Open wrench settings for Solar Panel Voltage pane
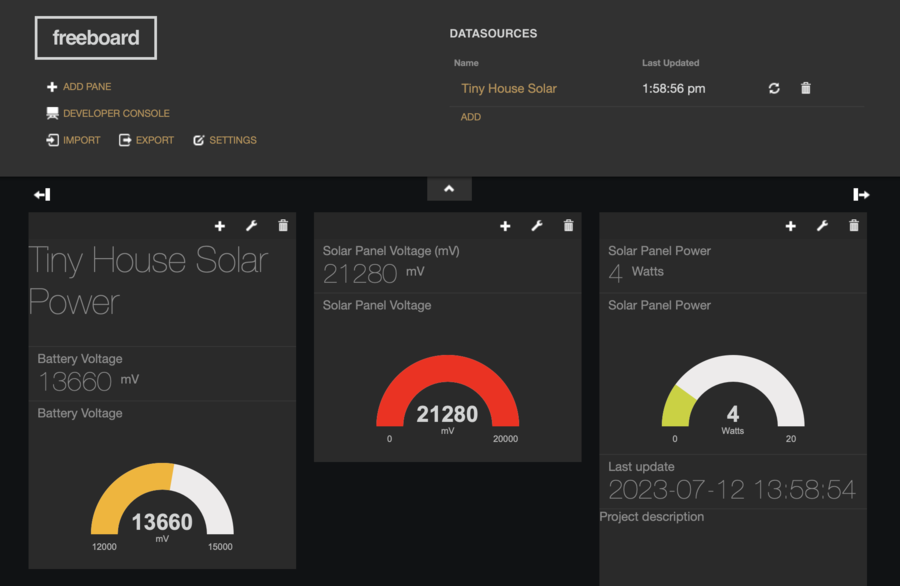The image size is (900, 586). pyautogui.click(x=537, y=226)
